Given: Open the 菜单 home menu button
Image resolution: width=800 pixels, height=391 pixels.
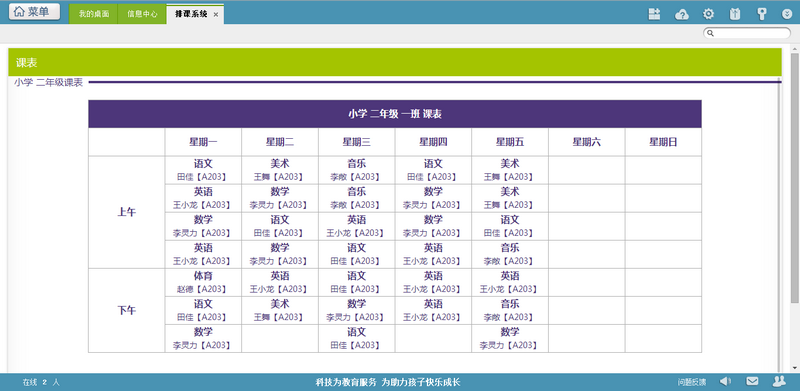Looking at the screenshot, I should click(34, 12).
